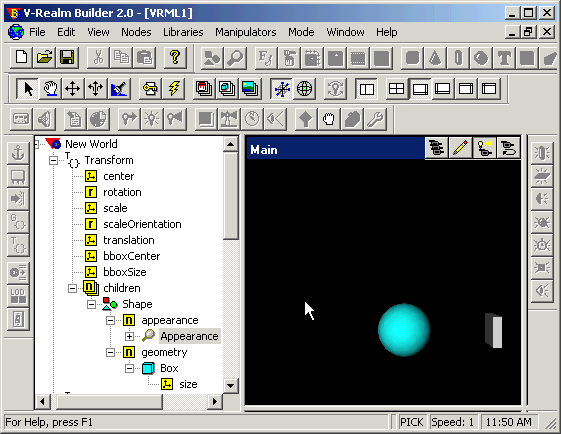Screen dimensions: 561x434
Task: Click the New file toolbar icon
Action: pos(21,57)
